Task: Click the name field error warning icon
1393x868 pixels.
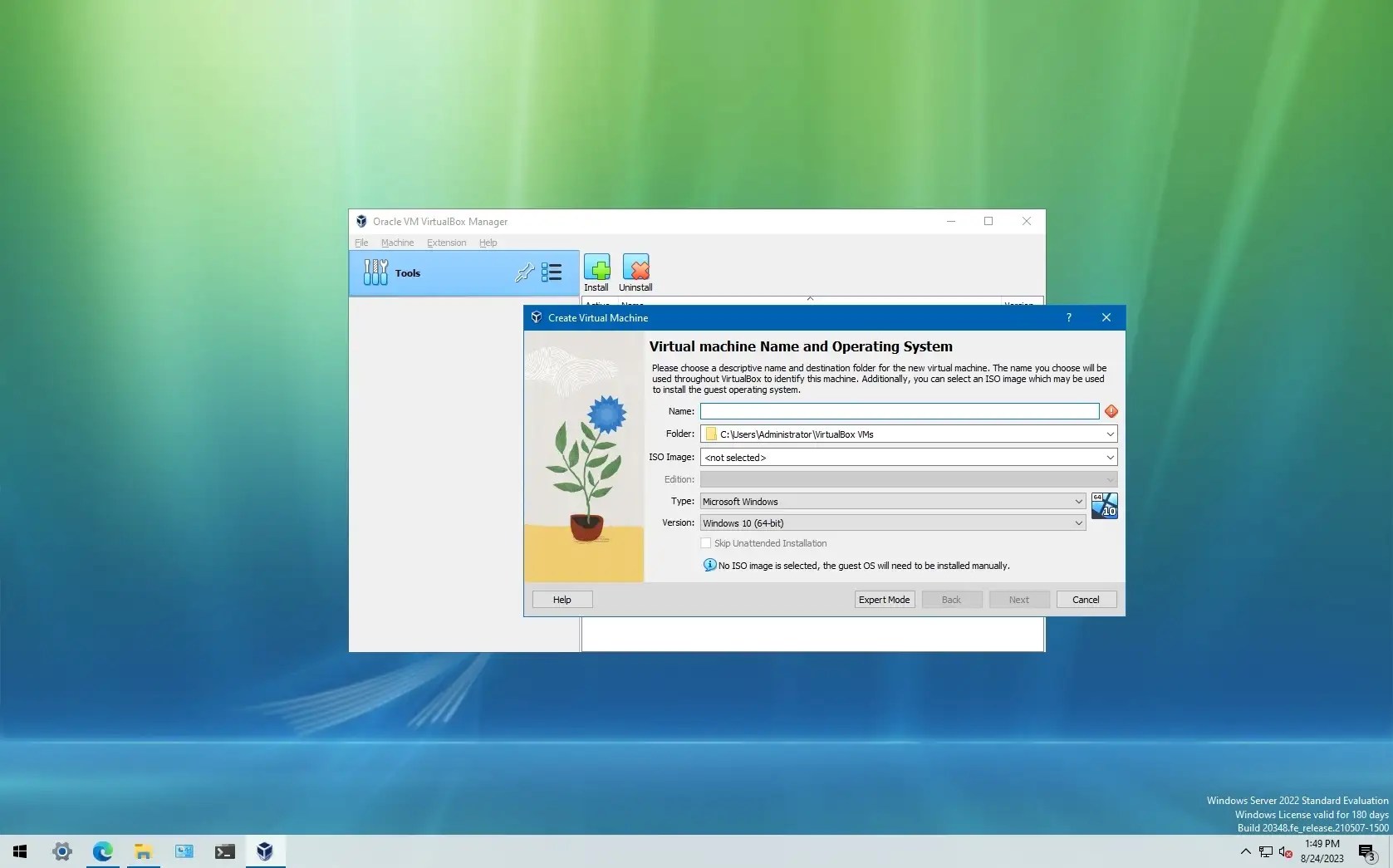Action: (1111, 411)
